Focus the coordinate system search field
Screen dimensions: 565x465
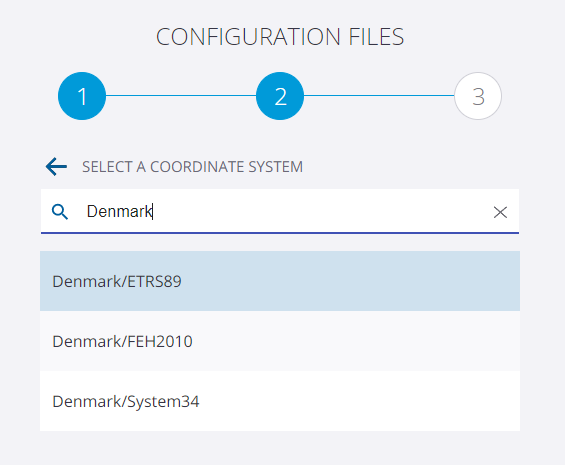click(280, 211)
